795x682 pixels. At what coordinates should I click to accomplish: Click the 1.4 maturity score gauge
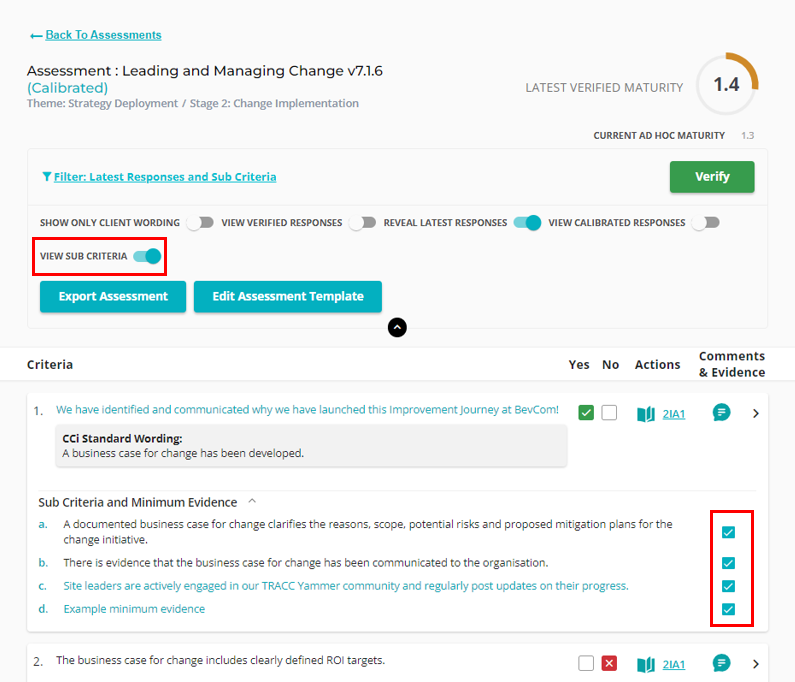pyautogui.click(x=726, y=85)
